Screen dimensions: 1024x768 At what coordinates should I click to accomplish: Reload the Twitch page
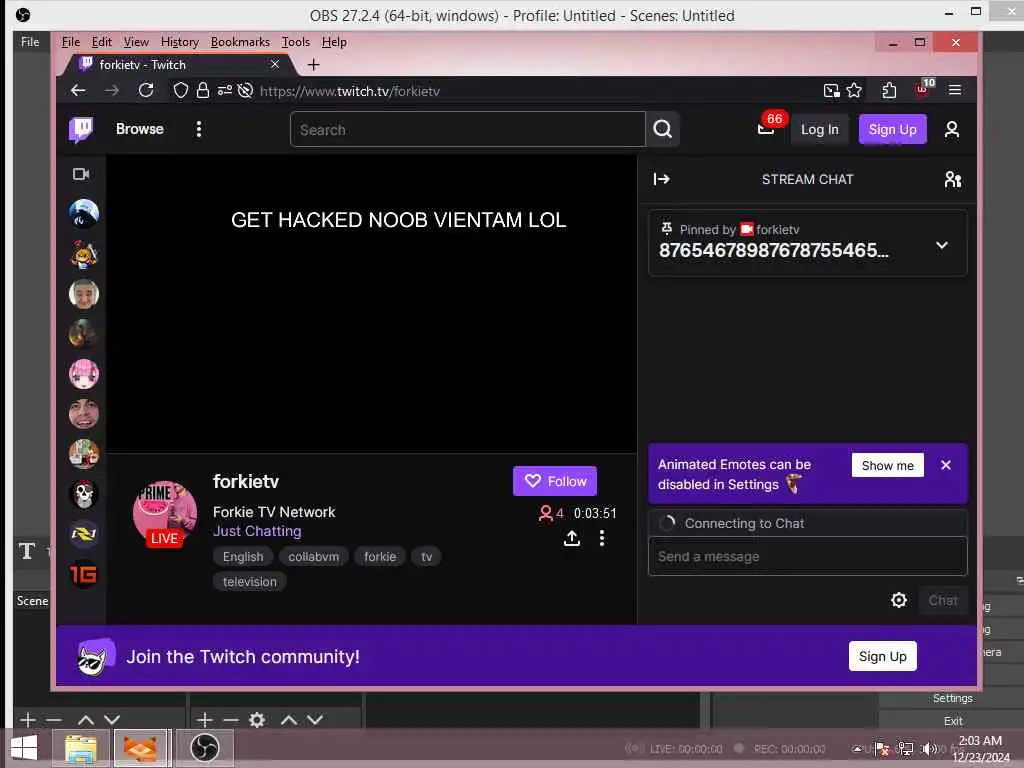(146, 91)
